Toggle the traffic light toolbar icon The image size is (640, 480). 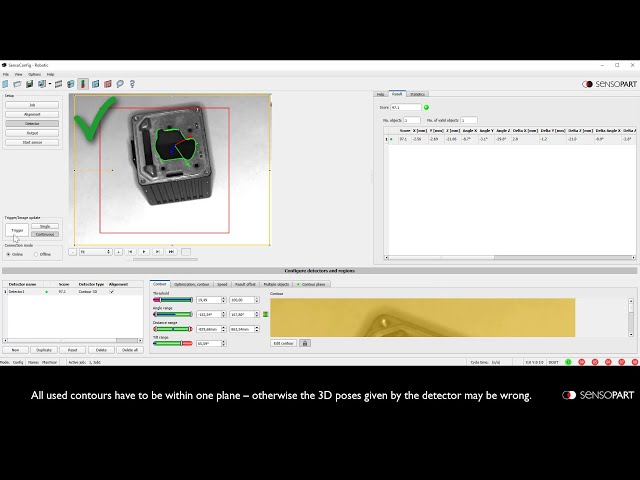coord(83,84)
